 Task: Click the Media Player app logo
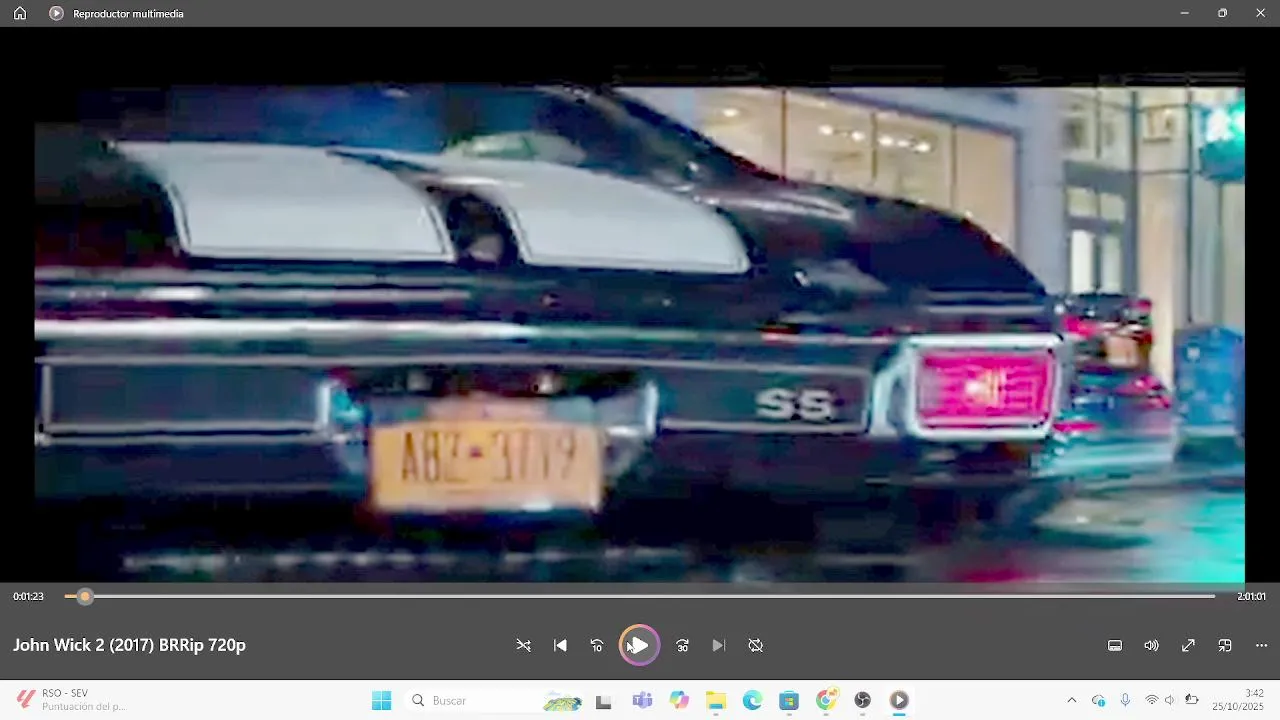[56, 13]
